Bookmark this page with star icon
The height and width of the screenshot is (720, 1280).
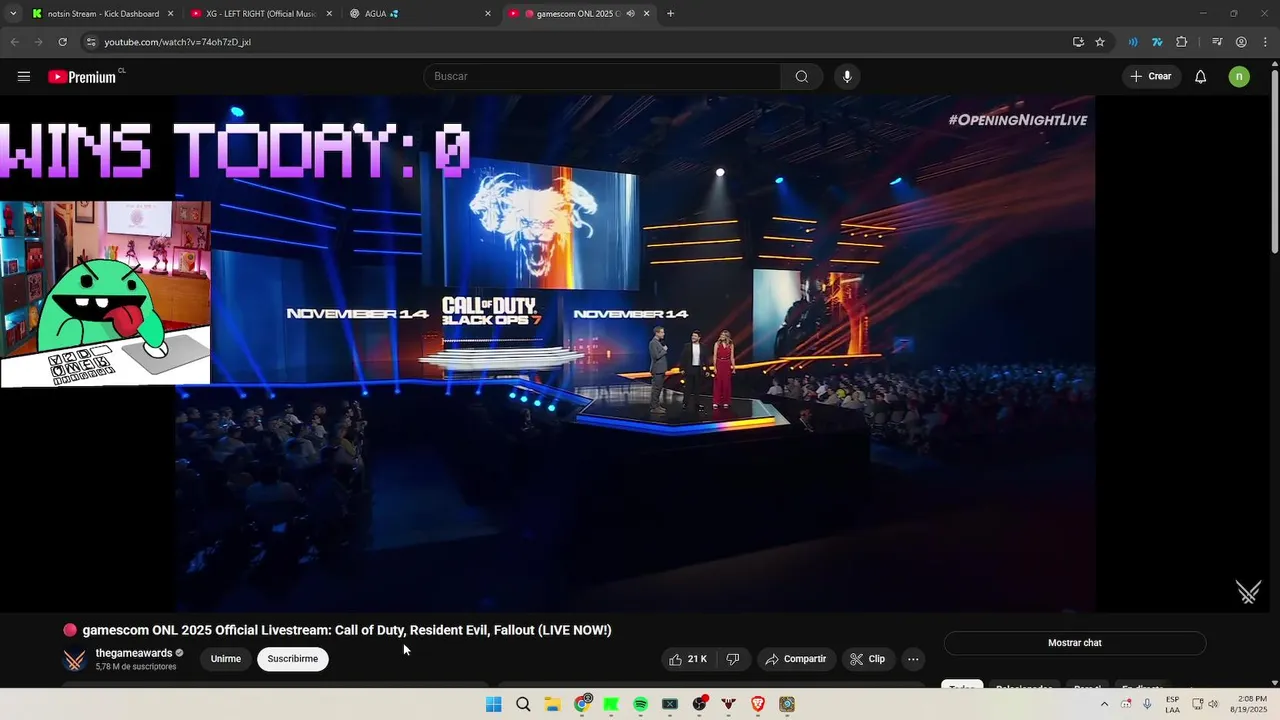pos(1100,42)
